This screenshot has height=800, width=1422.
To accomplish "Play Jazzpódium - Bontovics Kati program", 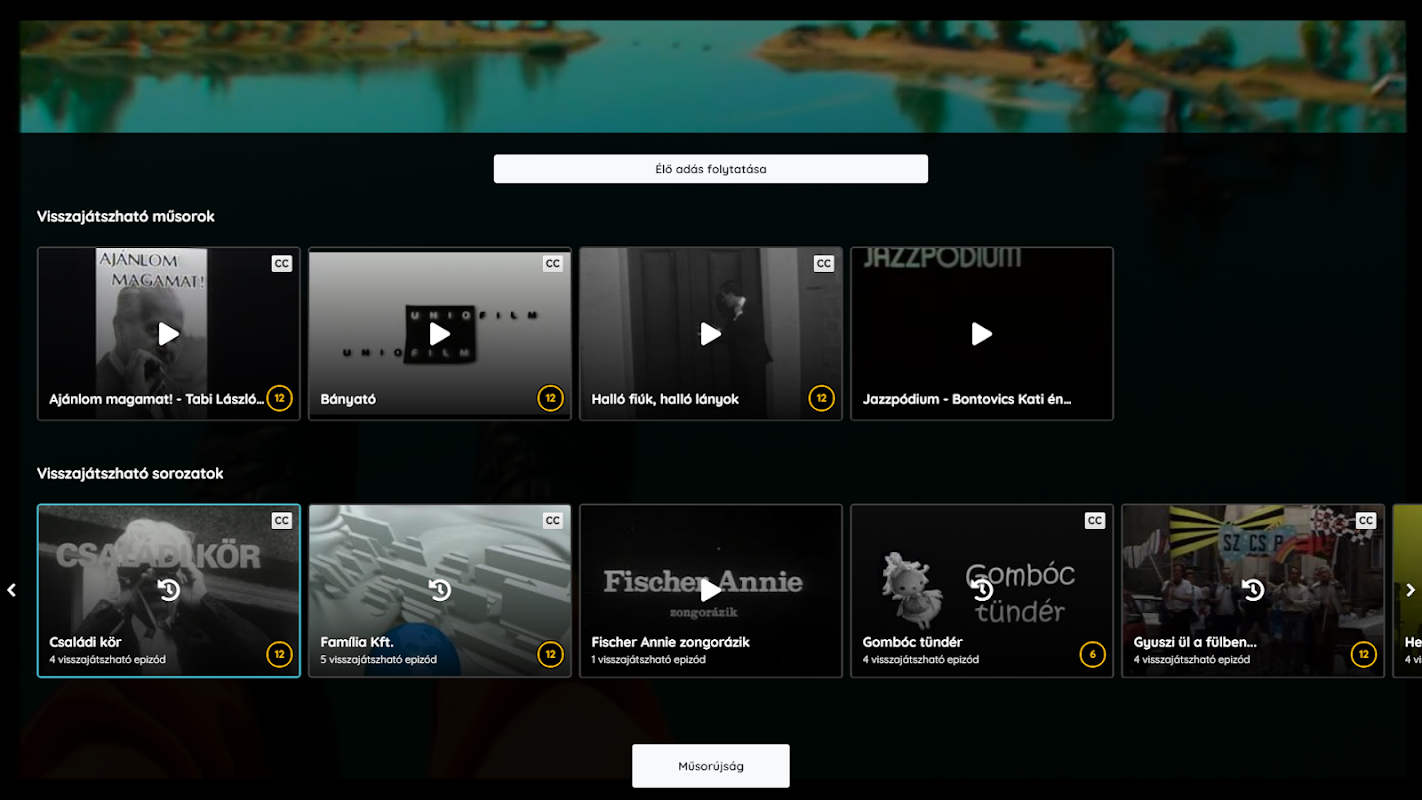I will pyautogui.click(x=982, y=334).
